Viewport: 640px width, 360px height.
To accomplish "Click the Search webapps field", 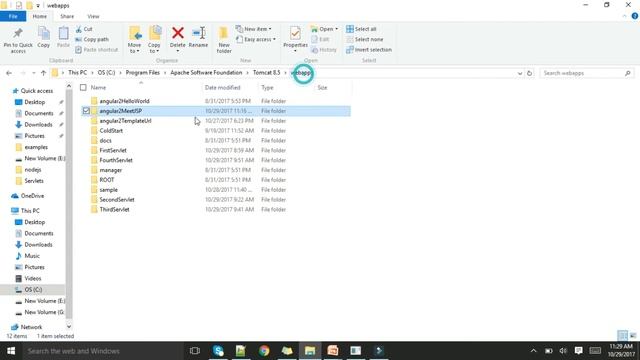I will [587, 73].
